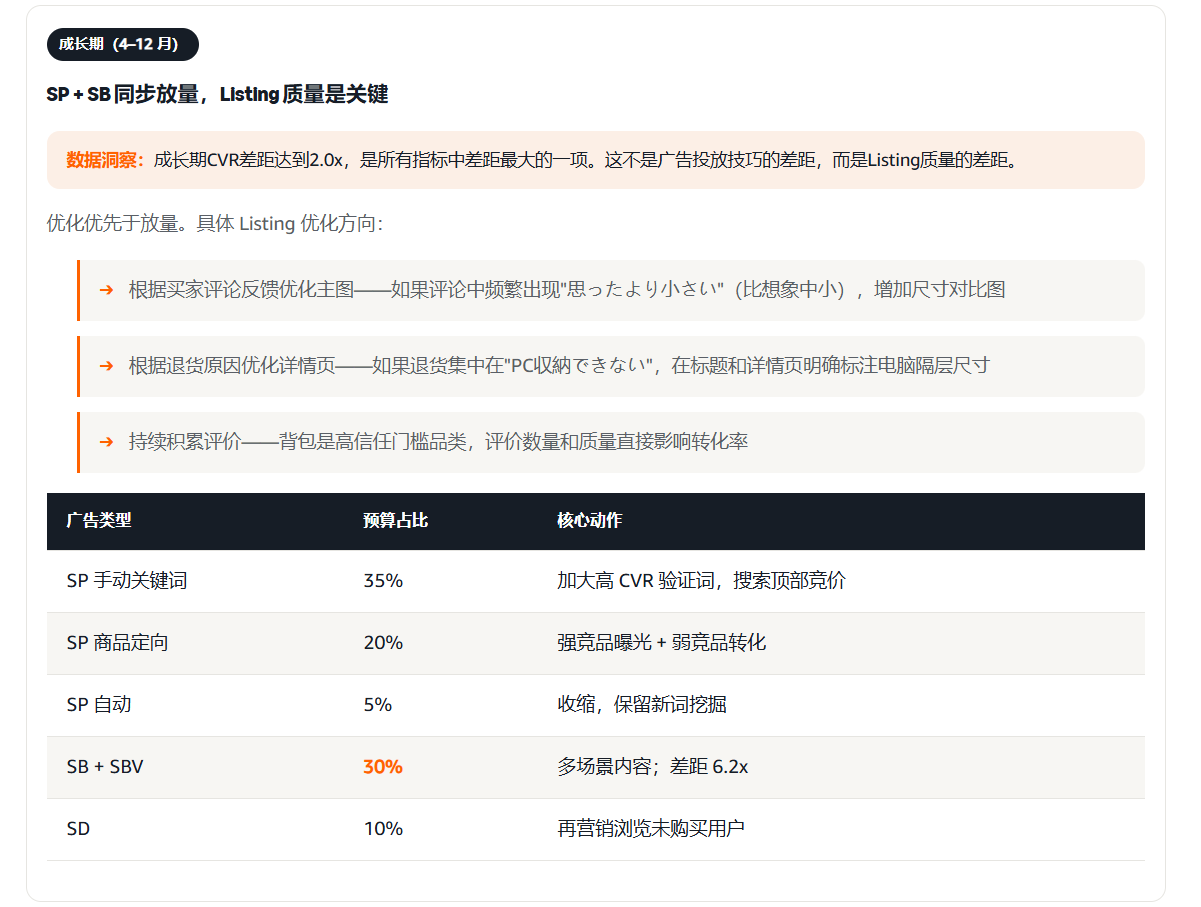
Task: Click the cell 收缩，保留新词挖掘
Action: pos(642,705)
